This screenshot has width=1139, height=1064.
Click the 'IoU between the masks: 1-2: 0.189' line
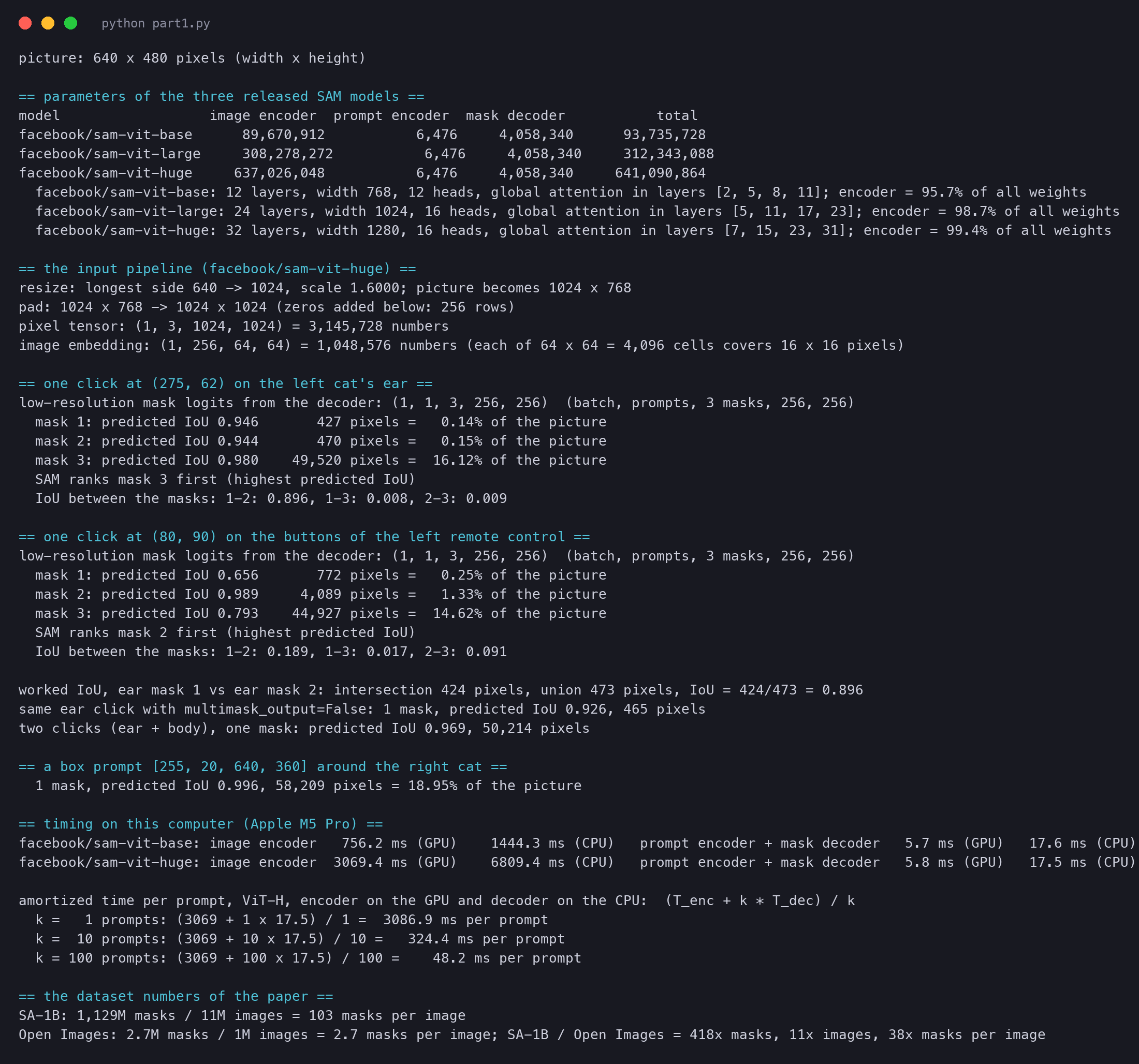coord(271,652)
